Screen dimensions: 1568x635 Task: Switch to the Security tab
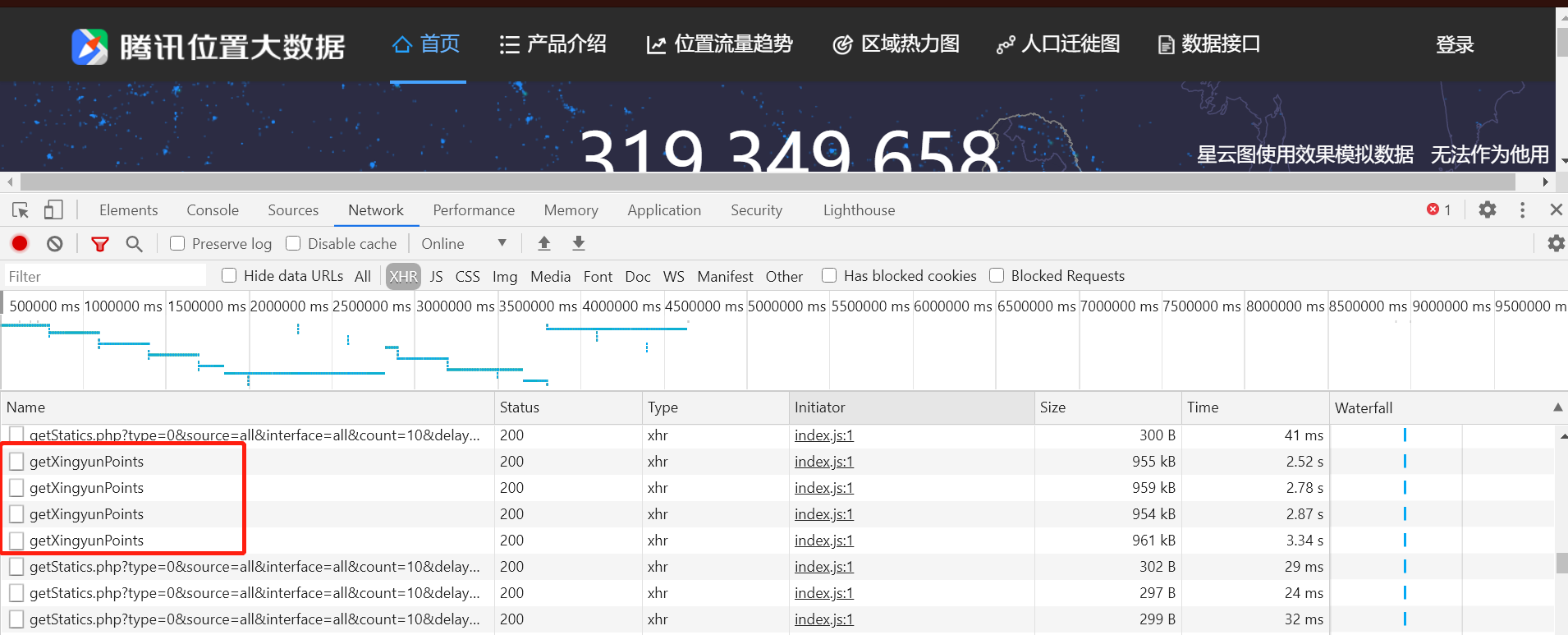756,210
